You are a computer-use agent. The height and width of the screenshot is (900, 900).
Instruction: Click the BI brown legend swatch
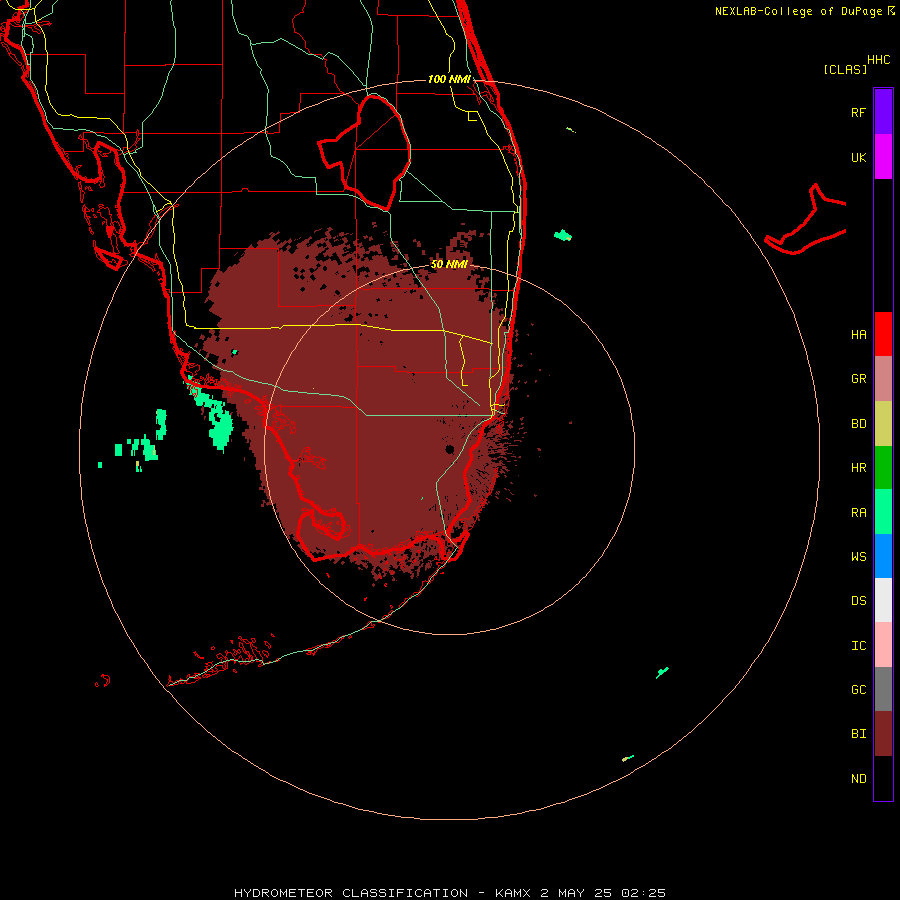pos(883,734)
